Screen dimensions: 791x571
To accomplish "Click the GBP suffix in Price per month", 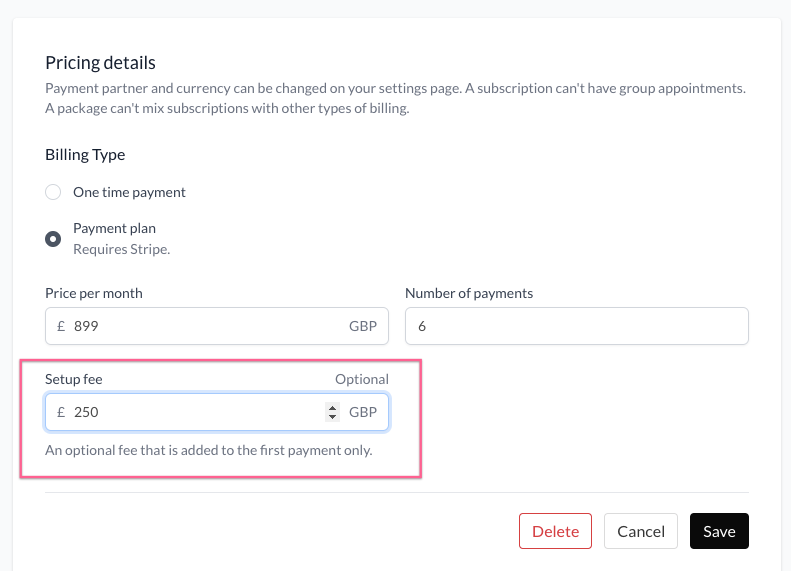I will click(x=362, y=326).
